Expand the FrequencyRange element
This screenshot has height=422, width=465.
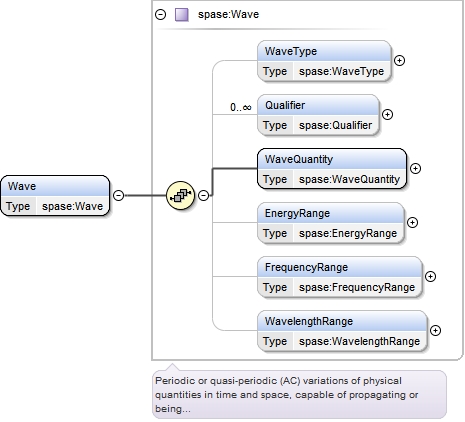tap(431, 277)
